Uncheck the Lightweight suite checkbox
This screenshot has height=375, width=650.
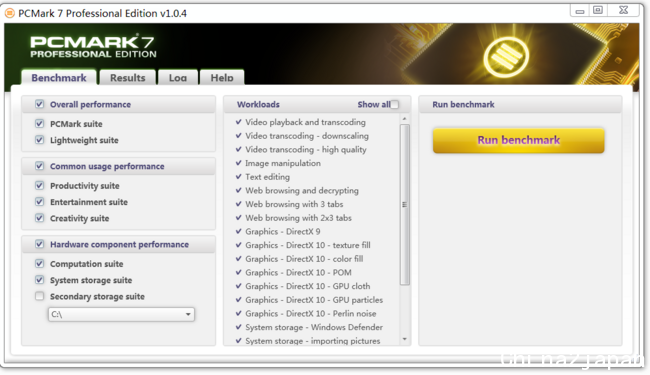(x=39, y=140)
